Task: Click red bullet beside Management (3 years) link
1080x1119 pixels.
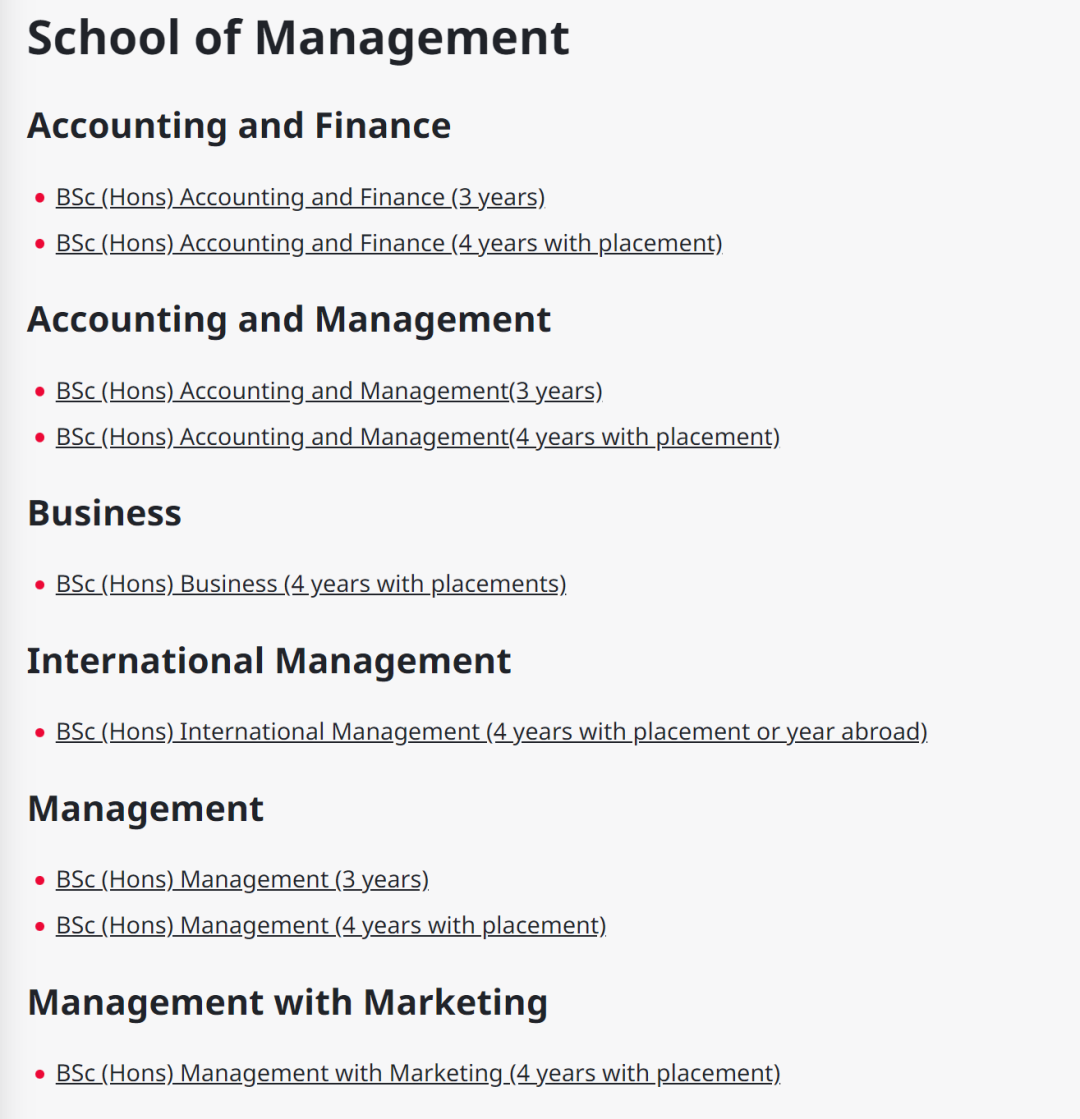Action: click(x=40, y=881)
